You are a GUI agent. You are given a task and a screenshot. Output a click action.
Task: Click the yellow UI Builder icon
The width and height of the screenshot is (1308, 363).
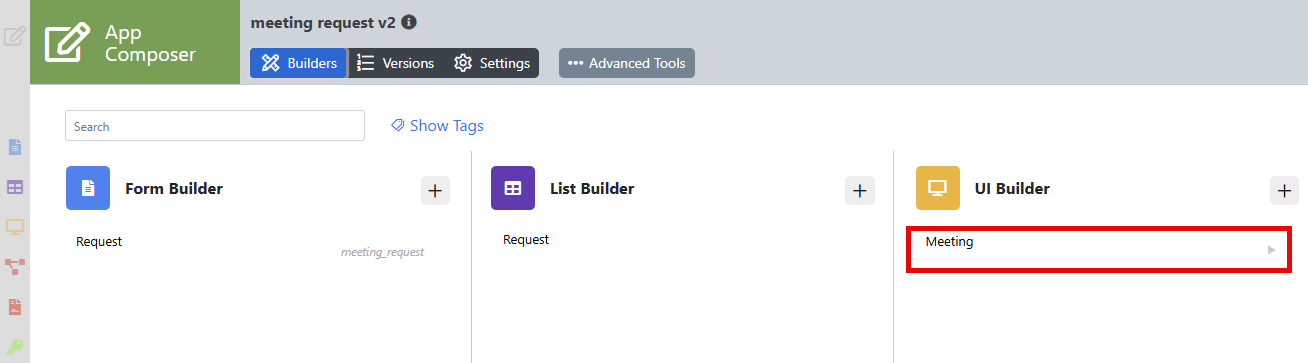coord(938,188)
